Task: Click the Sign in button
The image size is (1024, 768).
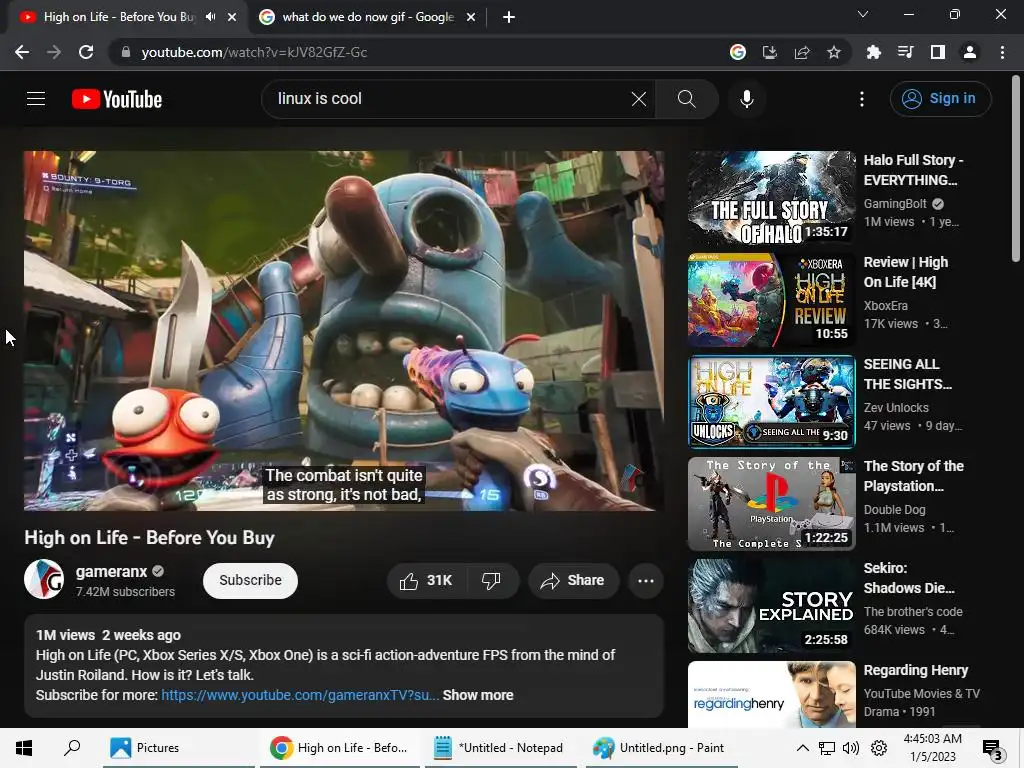Action: pyautogui.click(x=940, y=99)
